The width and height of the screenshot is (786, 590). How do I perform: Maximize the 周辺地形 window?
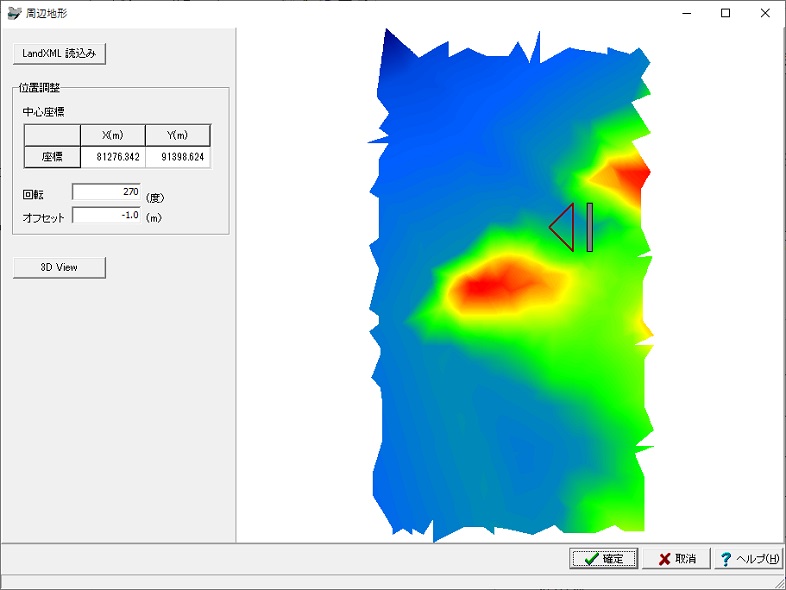(x=725, y=13)
